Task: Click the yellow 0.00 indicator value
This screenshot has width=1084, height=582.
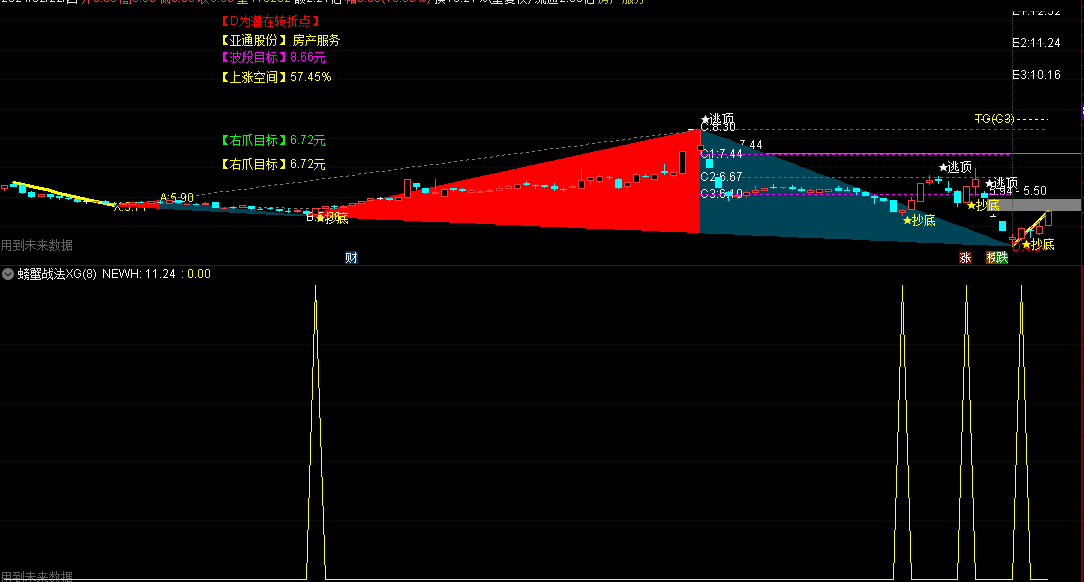Action: point(199,274)
